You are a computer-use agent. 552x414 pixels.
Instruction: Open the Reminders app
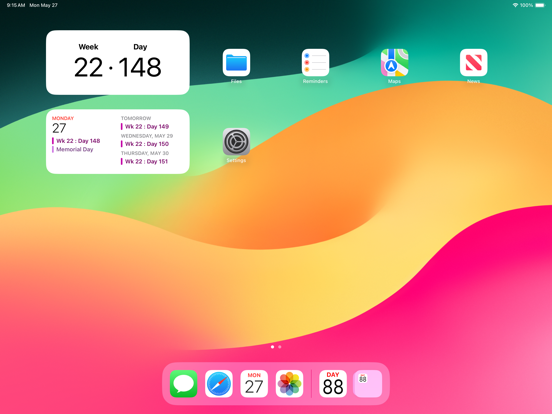(315, 63)
